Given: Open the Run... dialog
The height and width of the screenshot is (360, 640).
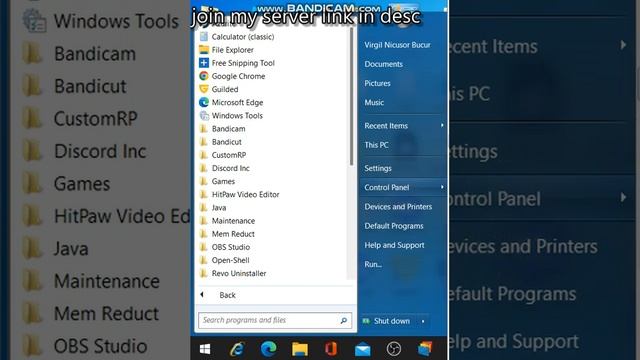Looking at the screenshot, I should (x=373, y=264).
